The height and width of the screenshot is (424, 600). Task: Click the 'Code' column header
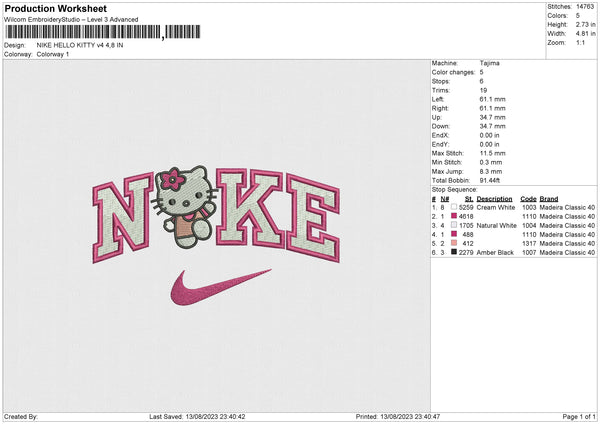tap(528, 199)
